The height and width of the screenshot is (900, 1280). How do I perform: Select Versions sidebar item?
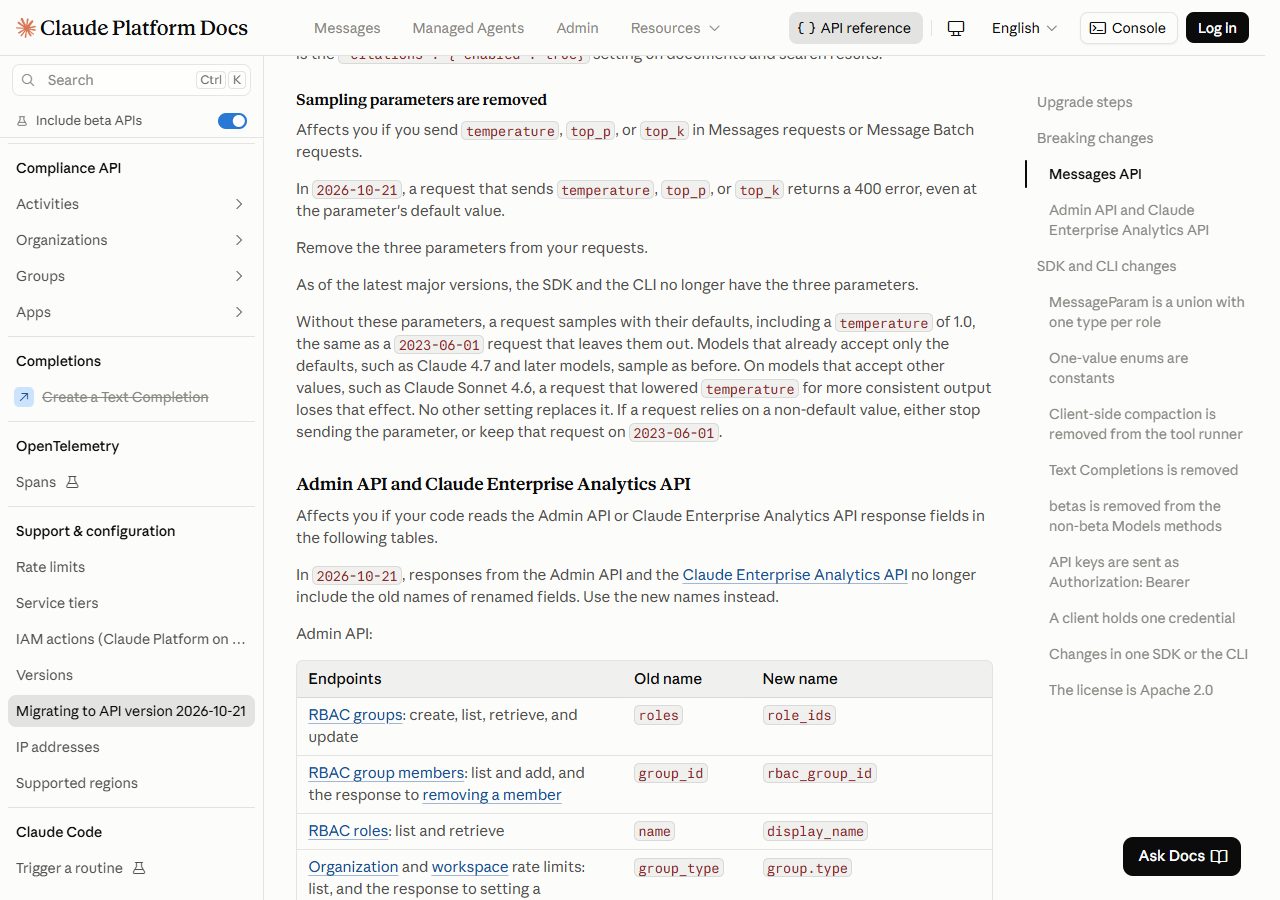[x=131, y=675]
